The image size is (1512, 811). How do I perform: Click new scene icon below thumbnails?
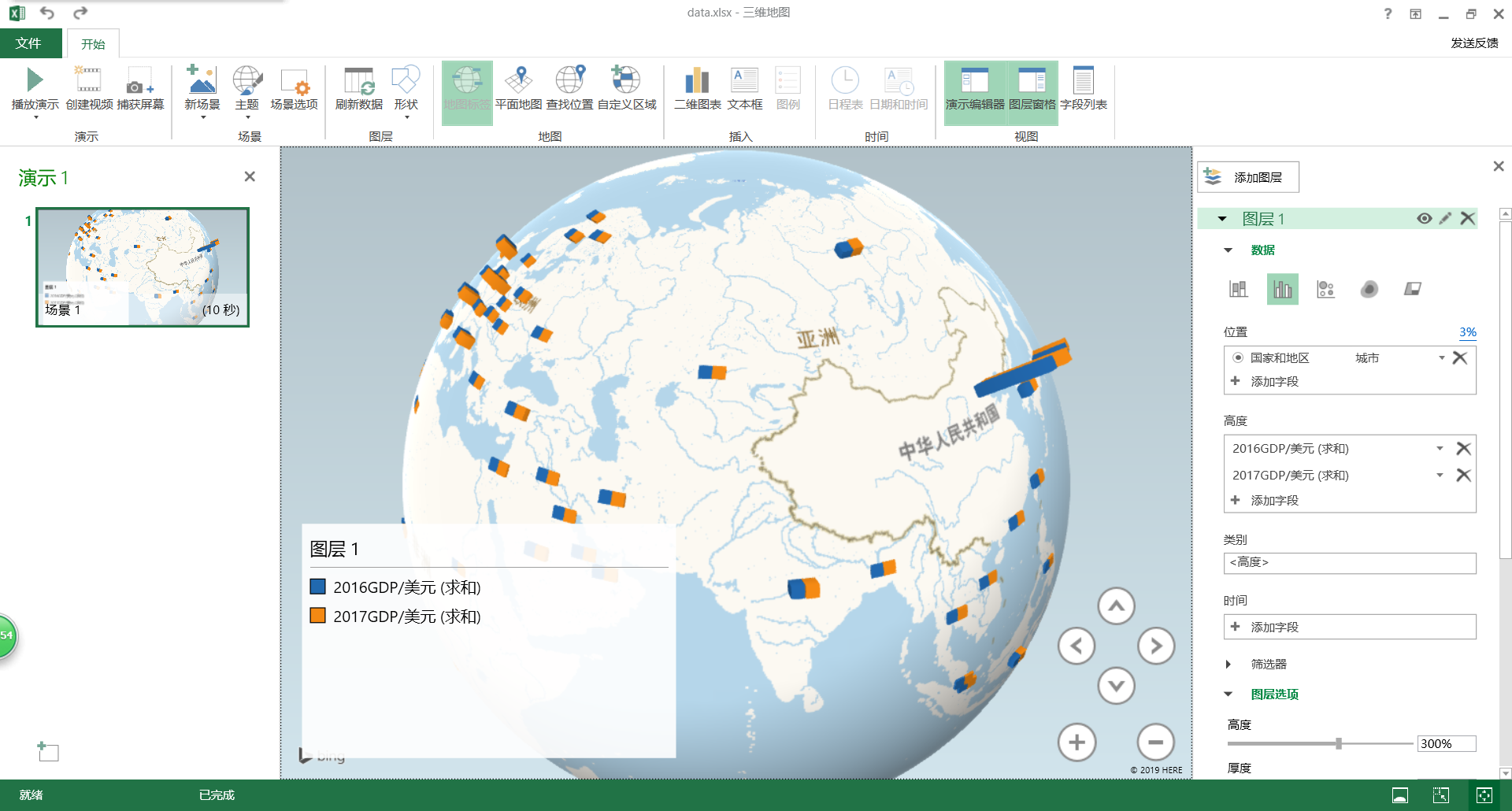click(x=48, y=751)
